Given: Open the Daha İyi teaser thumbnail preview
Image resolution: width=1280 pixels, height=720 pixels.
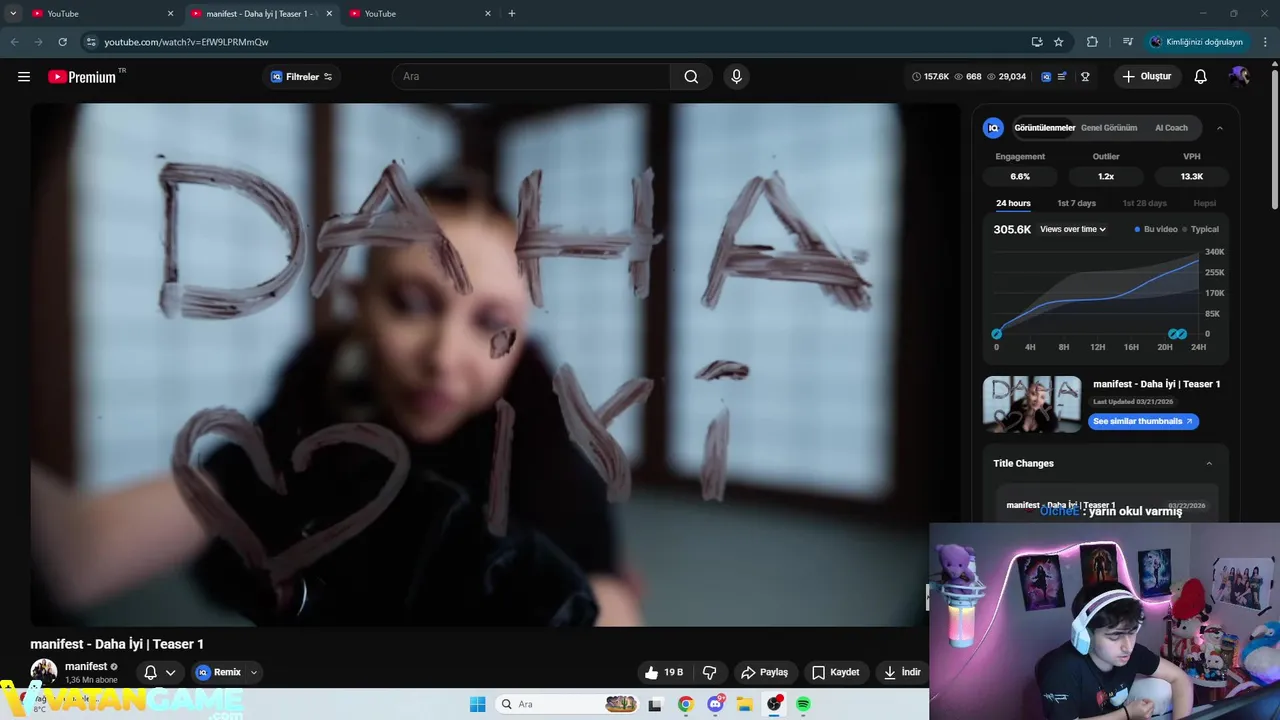Looking at the screenshot, I should (x=1032, y=404).
